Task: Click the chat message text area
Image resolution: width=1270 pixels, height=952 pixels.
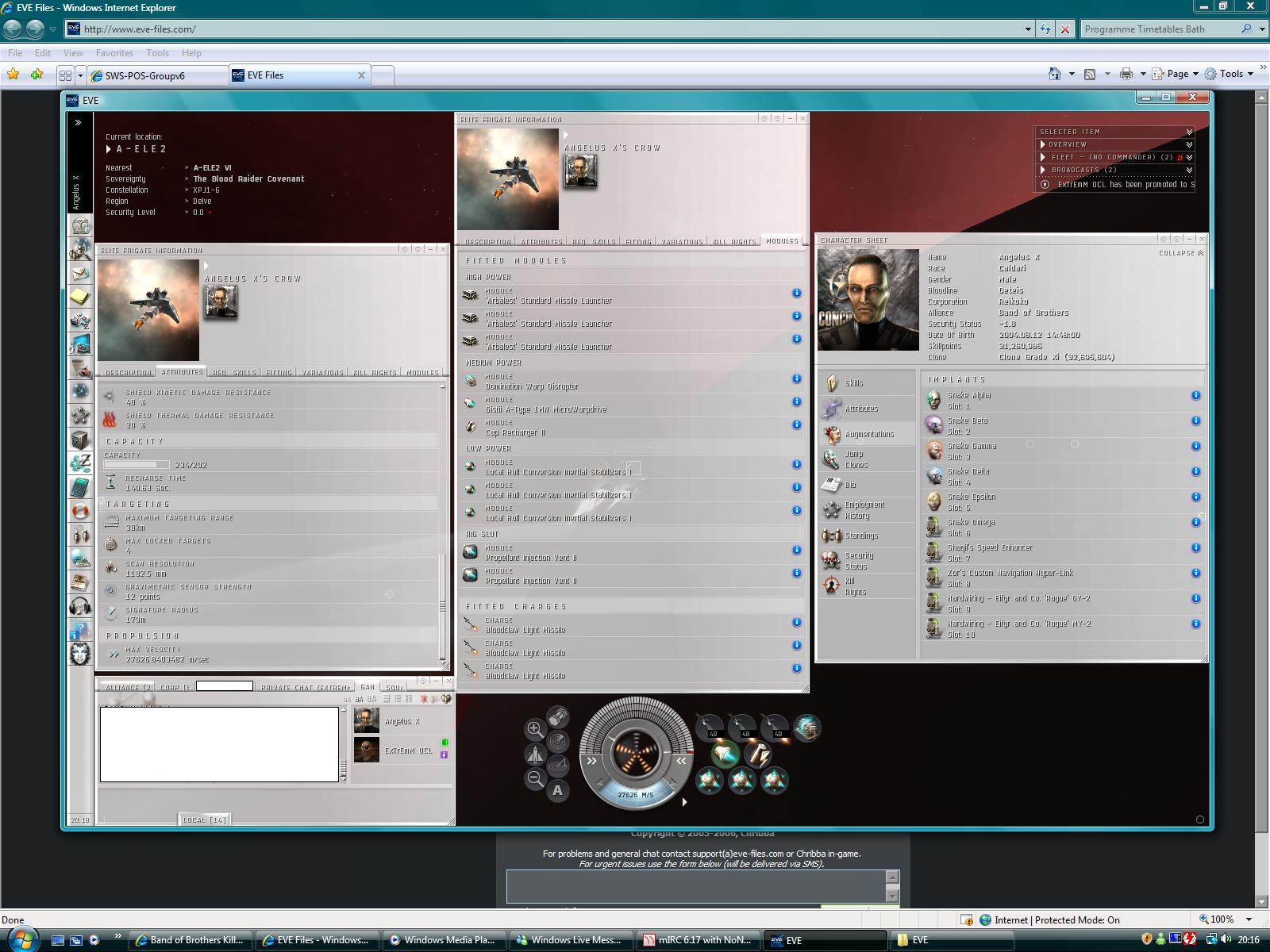Action: pos(219,744)
